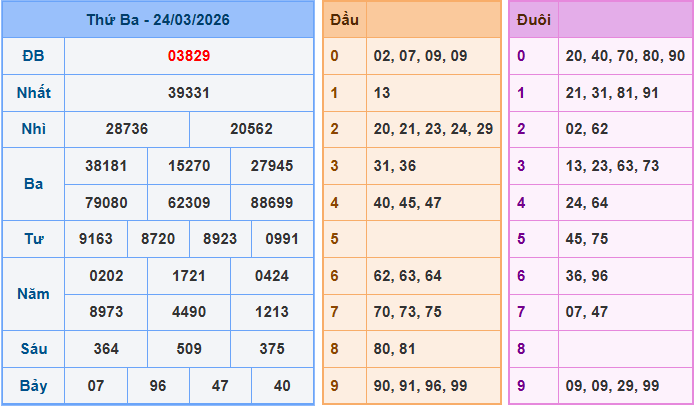The width and height of the screenshot is (695, 406).
Task: Select the result cell 0424
Action: pyautogui.click(x=272, y=276)
